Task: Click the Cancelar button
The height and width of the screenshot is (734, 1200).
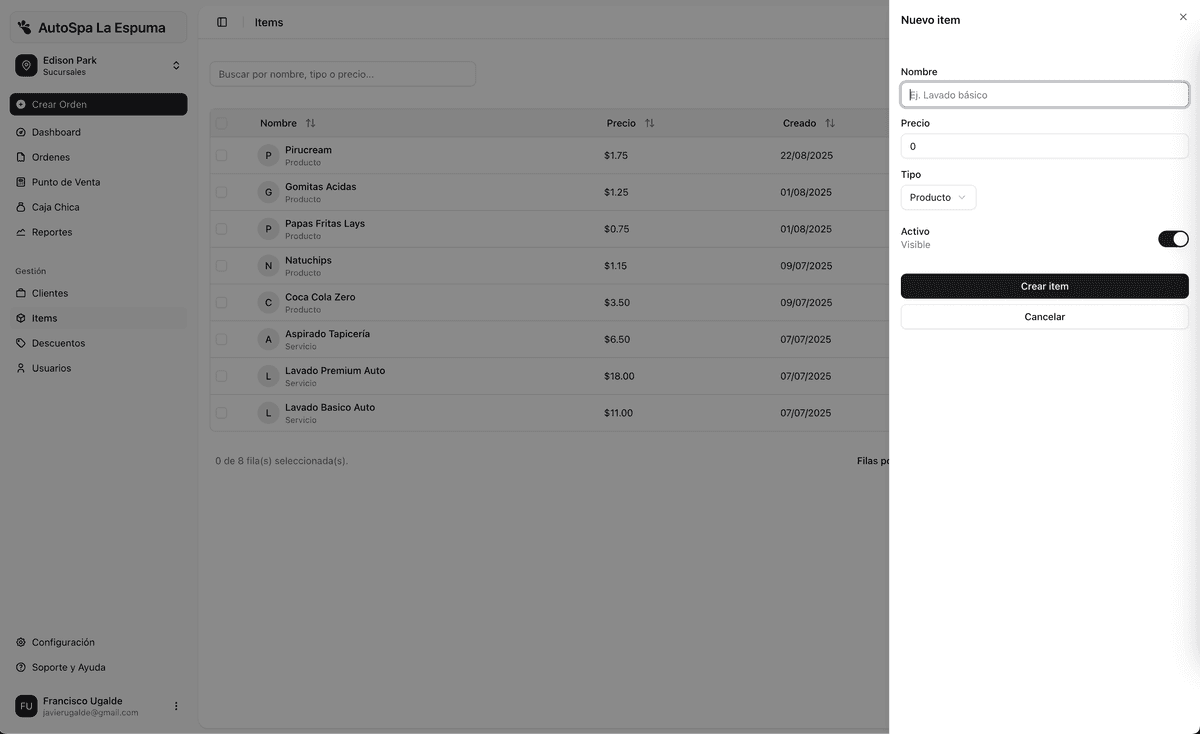Action: [1044, 317]
